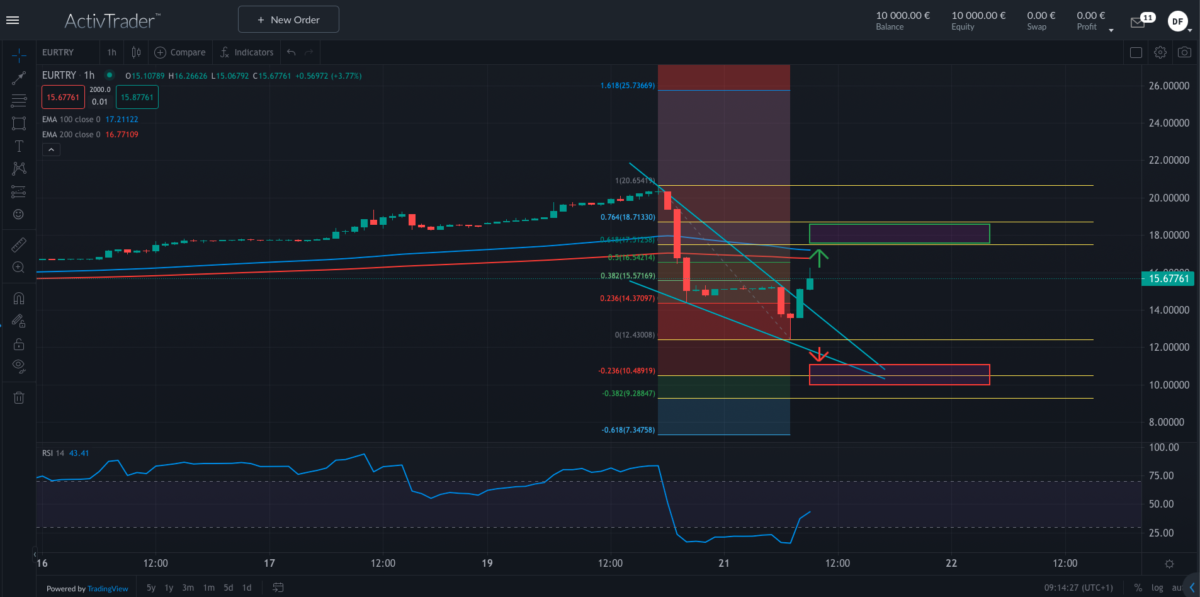The width and height of the screenshot is (1200, 597).
Task: Select the red lower target rectangle
Action: [899, 374]
